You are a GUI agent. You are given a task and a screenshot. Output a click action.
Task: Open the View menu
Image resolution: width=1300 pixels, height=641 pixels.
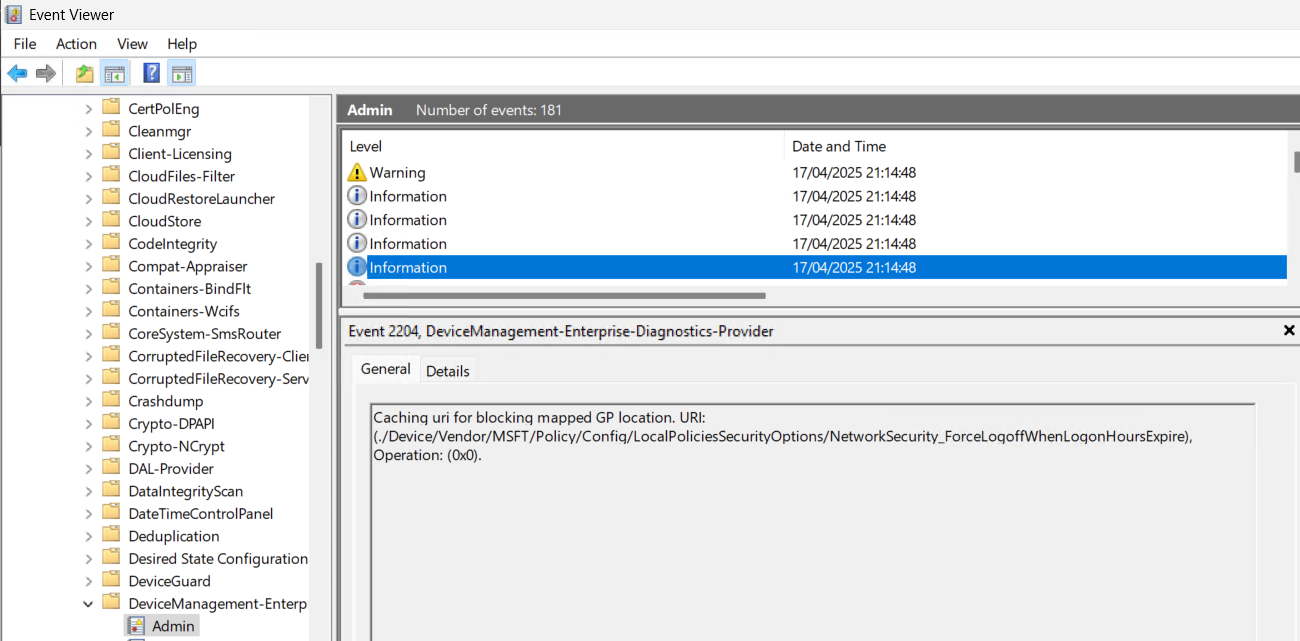pos(132,44)
